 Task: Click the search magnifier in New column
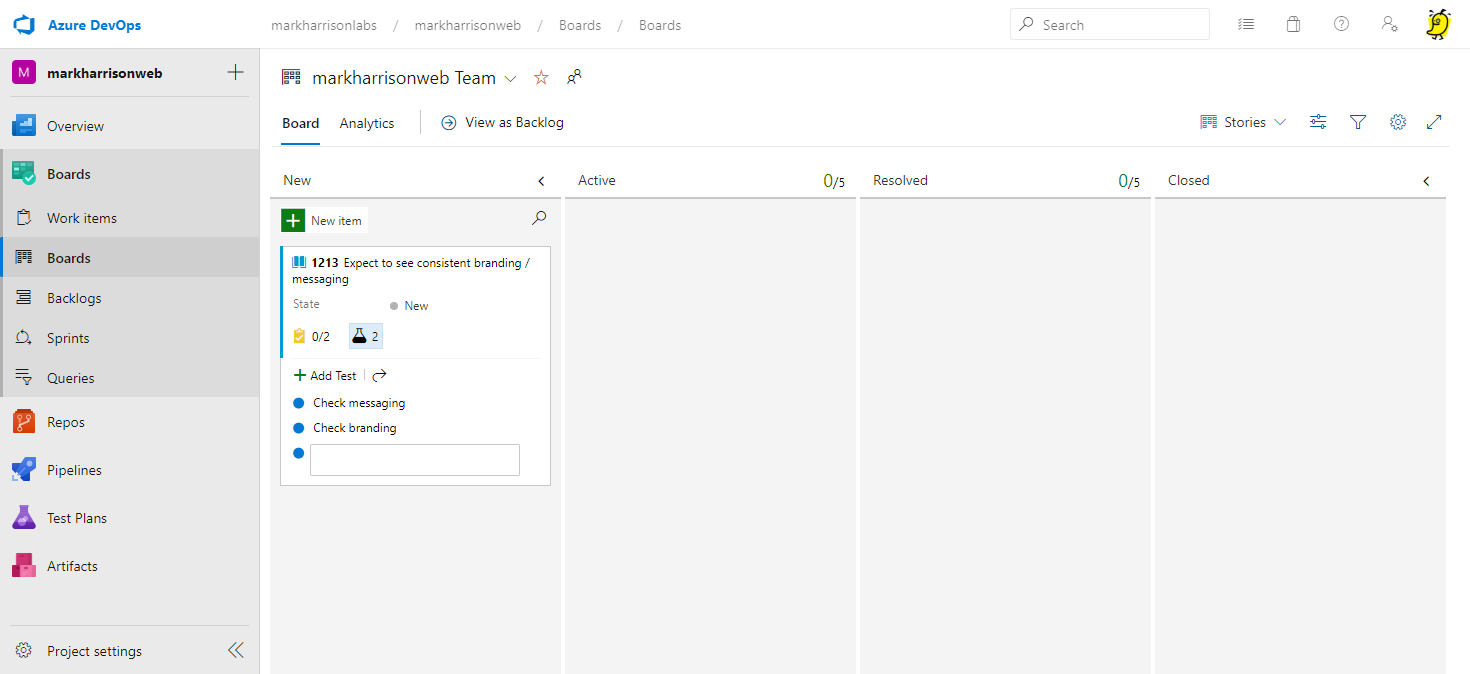tap(539, 218)
